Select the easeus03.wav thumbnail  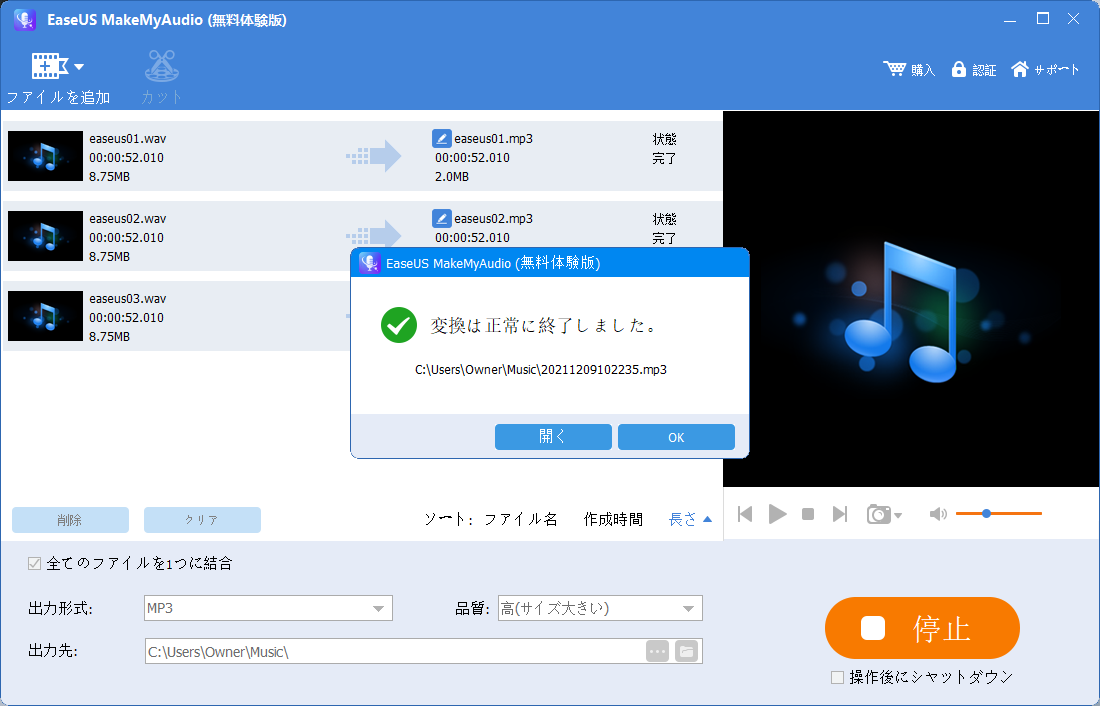46,316
